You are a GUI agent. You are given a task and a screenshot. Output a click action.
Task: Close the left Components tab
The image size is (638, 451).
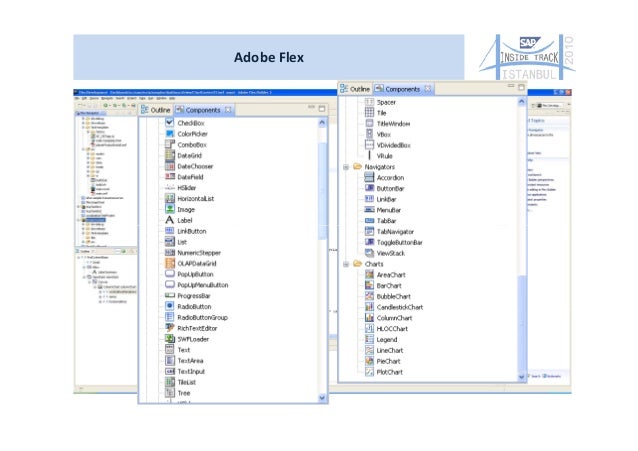[228, 109]
